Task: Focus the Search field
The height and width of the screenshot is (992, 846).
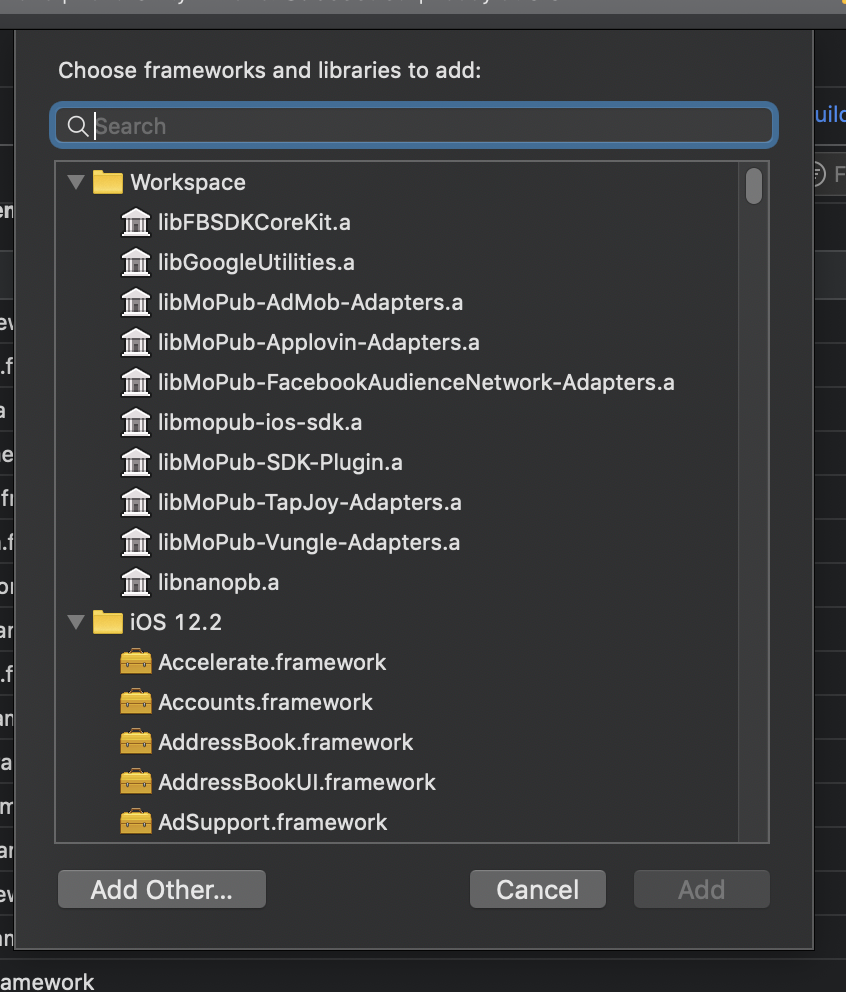Action: [414, 125]
